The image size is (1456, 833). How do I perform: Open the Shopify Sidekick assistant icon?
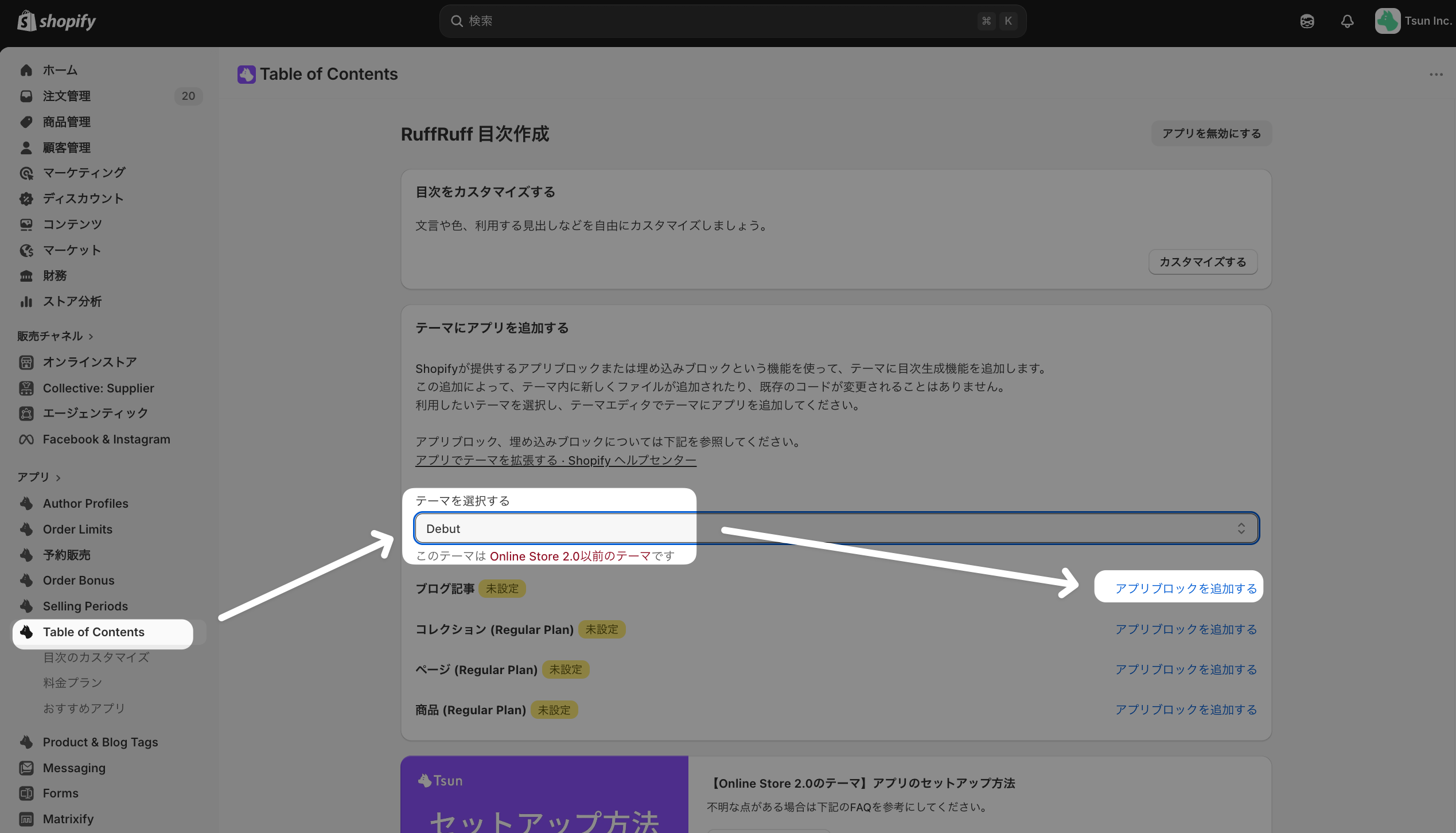(x=1307, y=21)
